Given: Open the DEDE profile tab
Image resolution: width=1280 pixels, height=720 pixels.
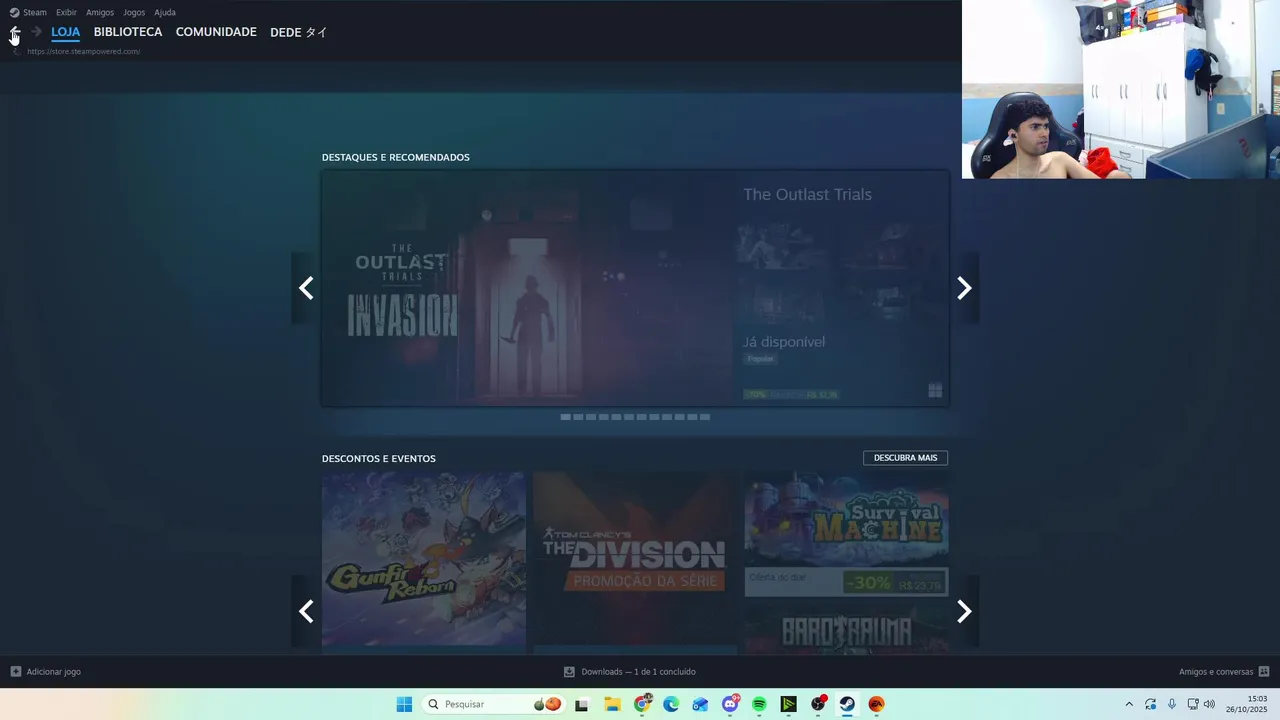Looking at the screenshot, I should tap(299, 32).
